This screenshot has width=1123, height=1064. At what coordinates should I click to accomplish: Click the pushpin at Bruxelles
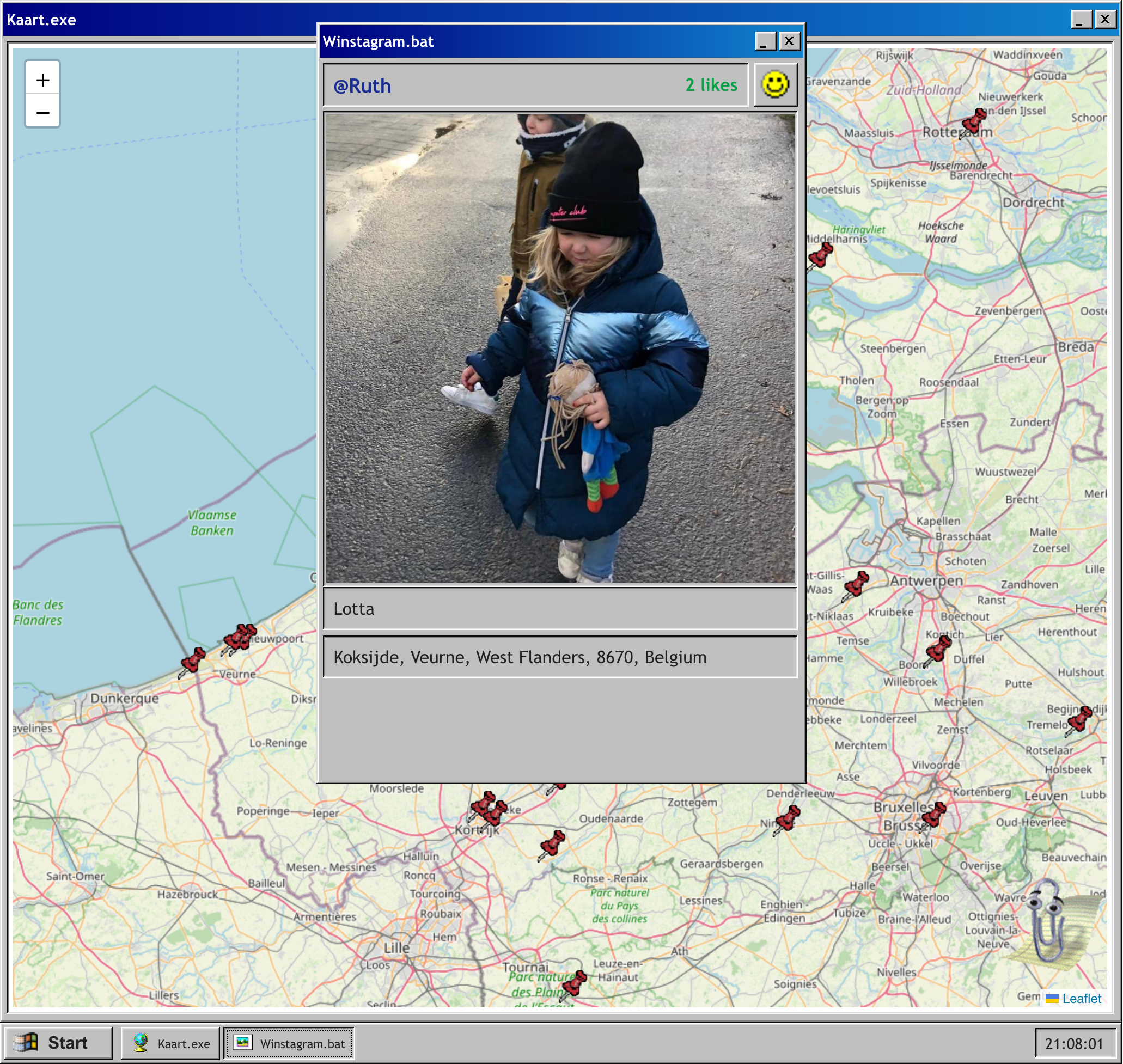[933, 816]
